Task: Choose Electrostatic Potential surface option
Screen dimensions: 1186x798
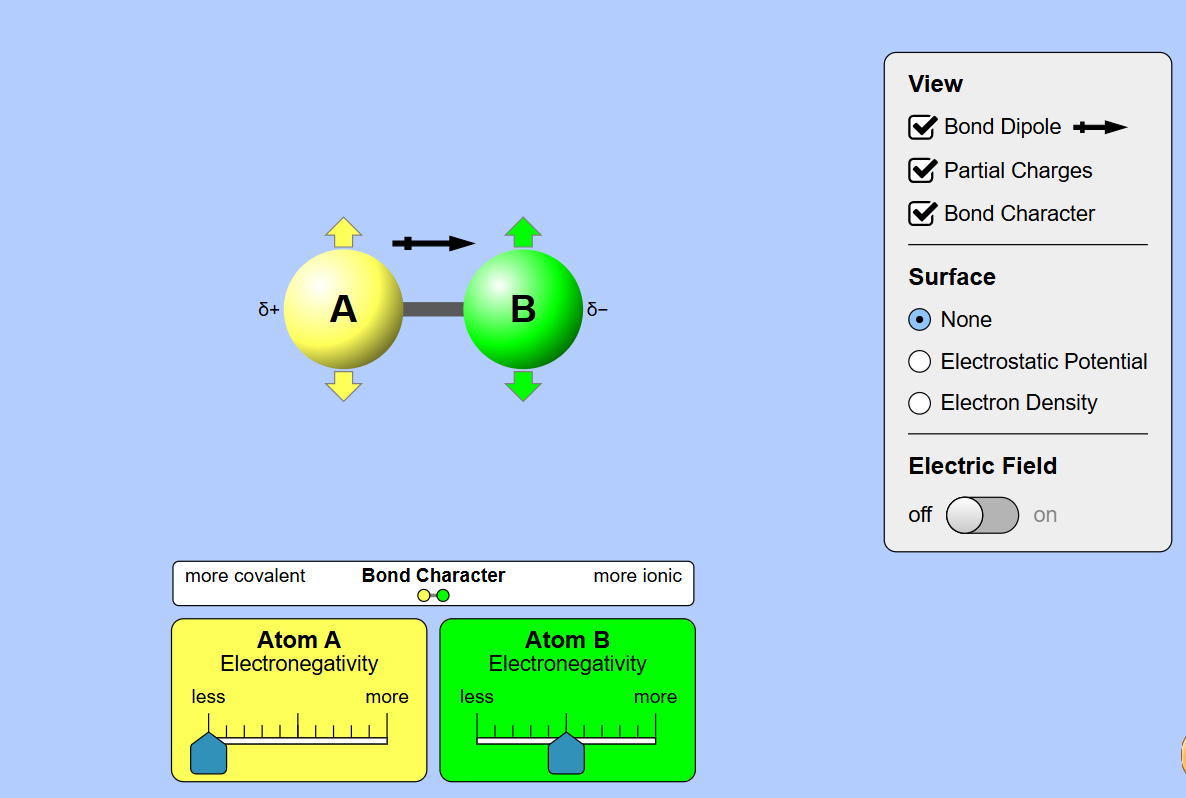Action: pos(919,362)
